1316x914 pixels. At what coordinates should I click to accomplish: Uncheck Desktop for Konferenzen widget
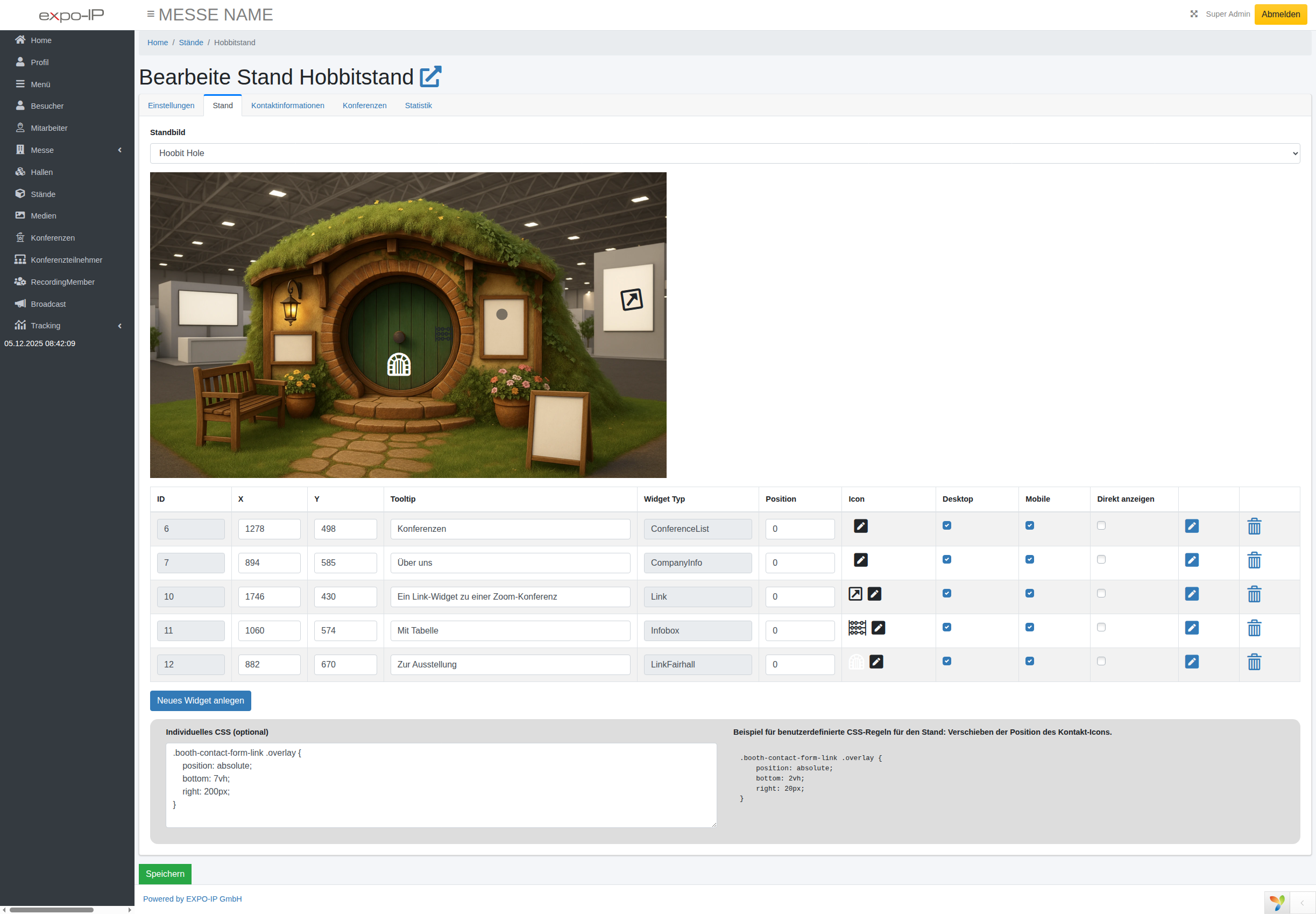point(947,525)
